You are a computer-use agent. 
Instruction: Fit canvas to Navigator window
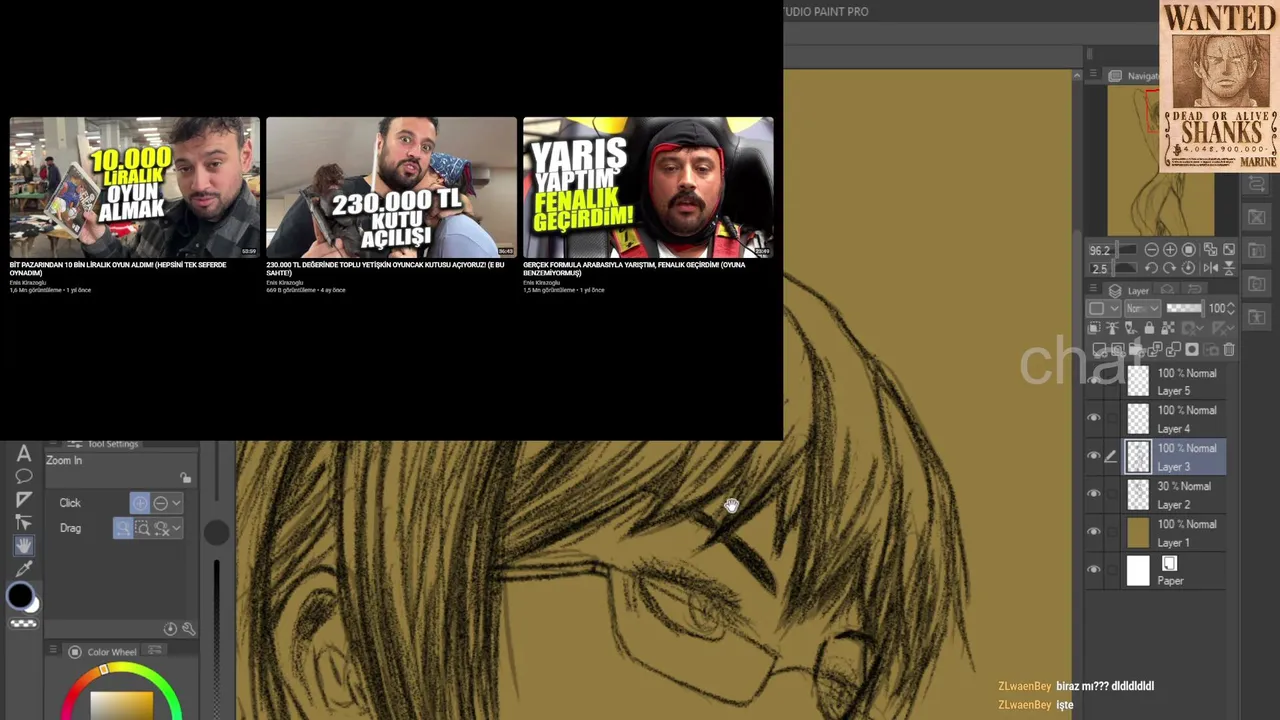1210,250
